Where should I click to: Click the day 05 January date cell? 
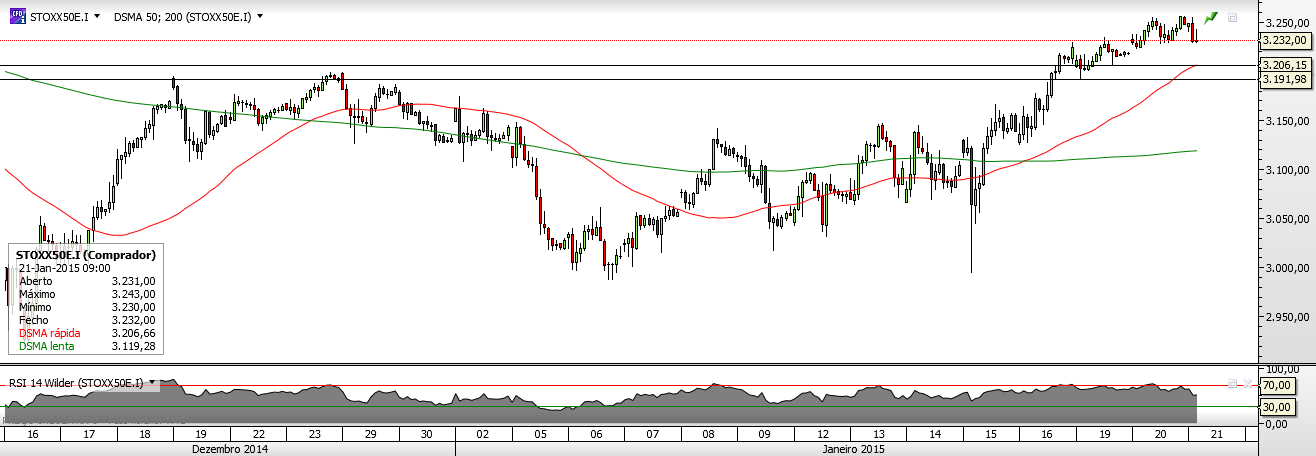540,435
